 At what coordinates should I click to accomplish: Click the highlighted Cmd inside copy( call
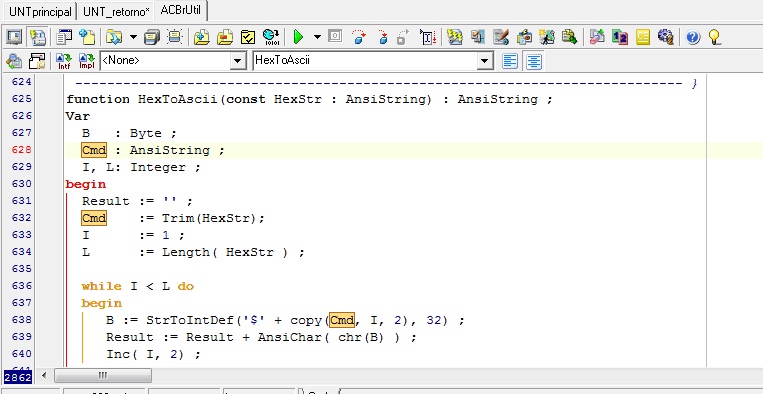point(342,320)
